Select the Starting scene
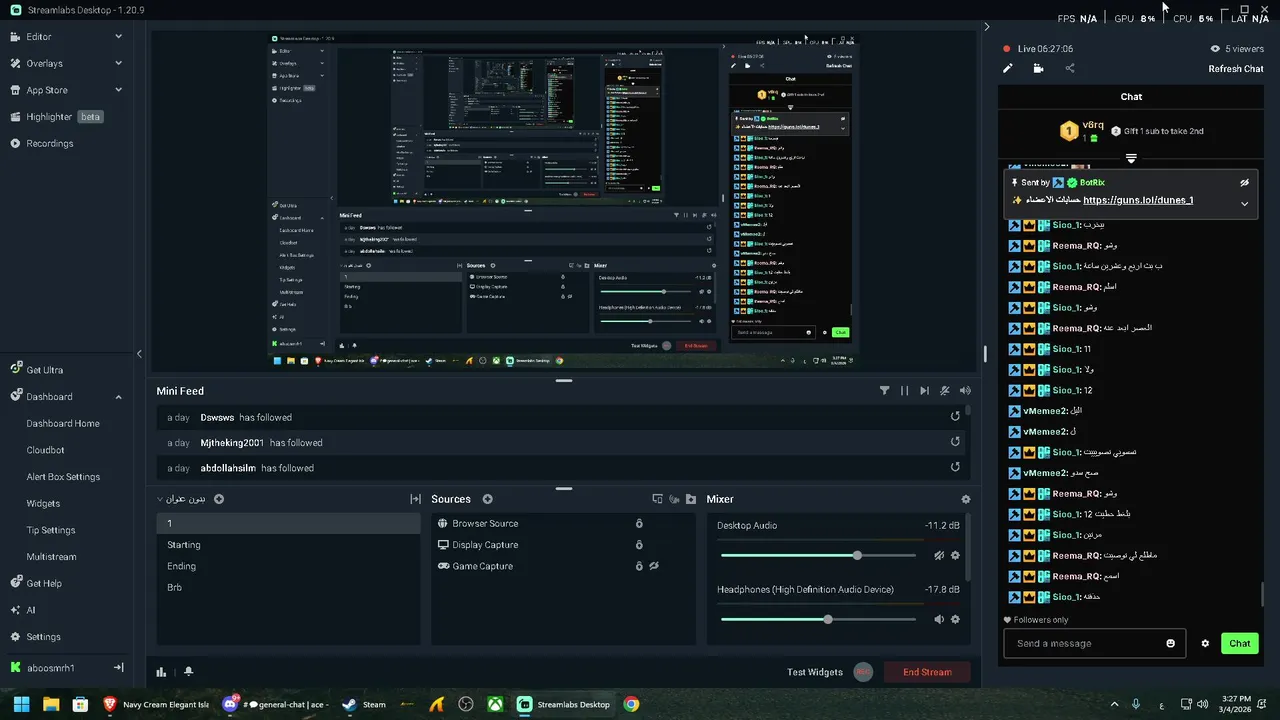 (288, 545)
